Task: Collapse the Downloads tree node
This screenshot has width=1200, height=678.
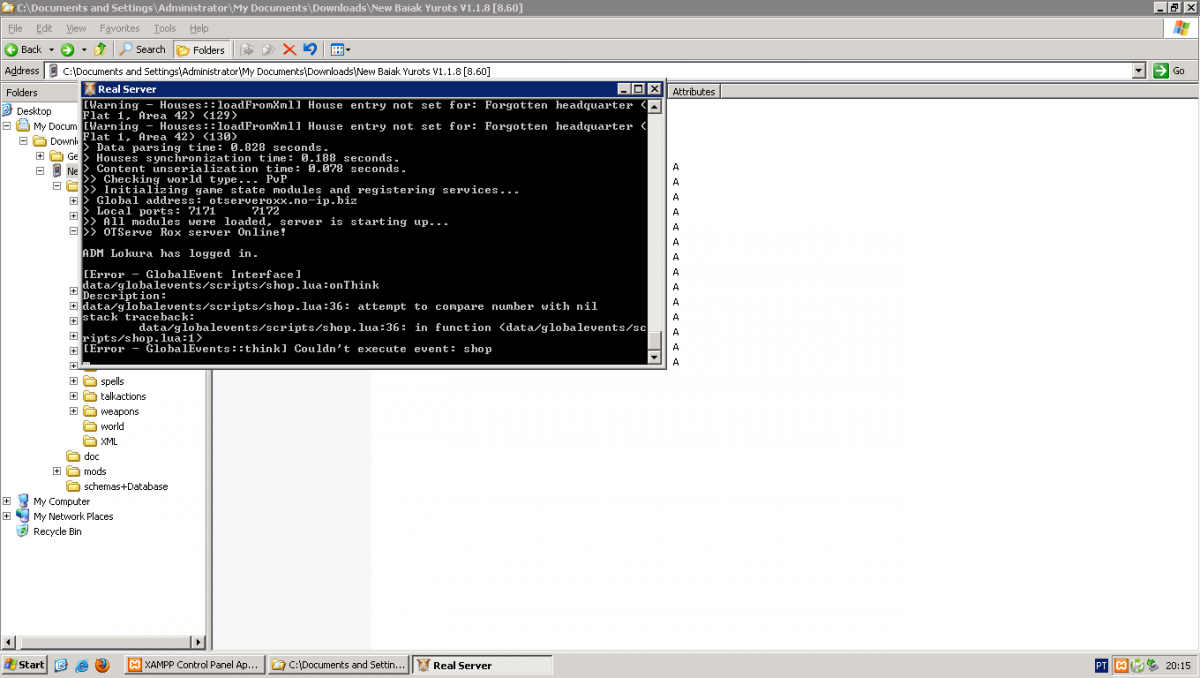Action: pos(24,141)
